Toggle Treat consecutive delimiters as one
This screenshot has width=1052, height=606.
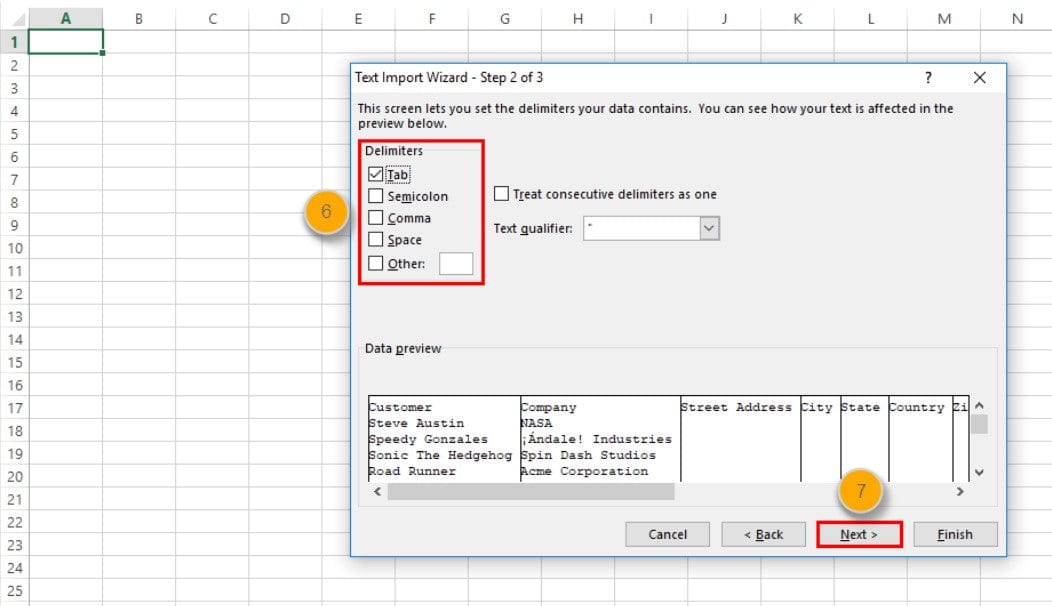point(502,194)
